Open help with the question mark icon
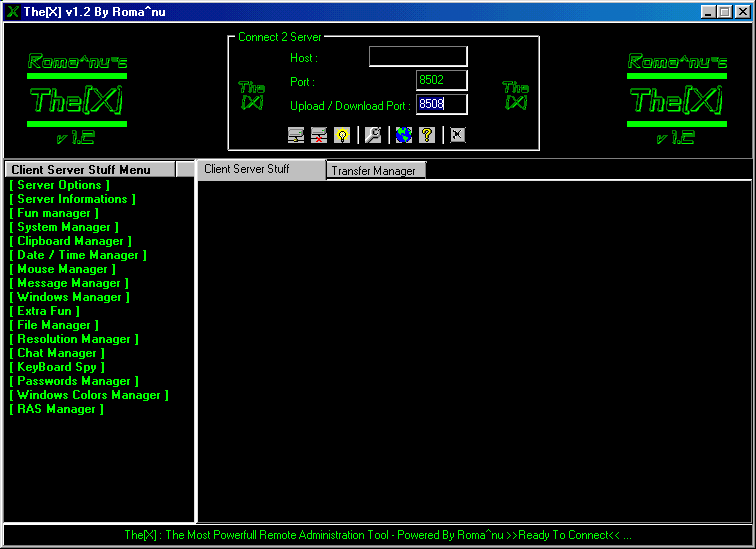 click(427, 135)
